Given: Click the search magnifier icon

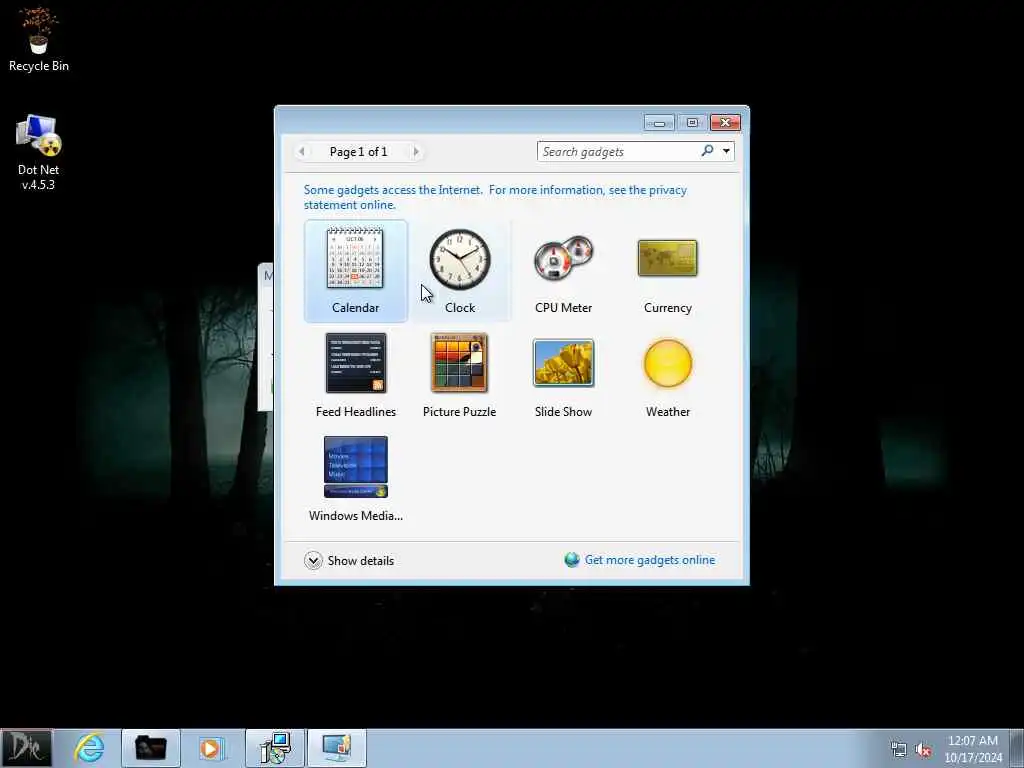Looking at the screenshot, I should coord(707,151).
